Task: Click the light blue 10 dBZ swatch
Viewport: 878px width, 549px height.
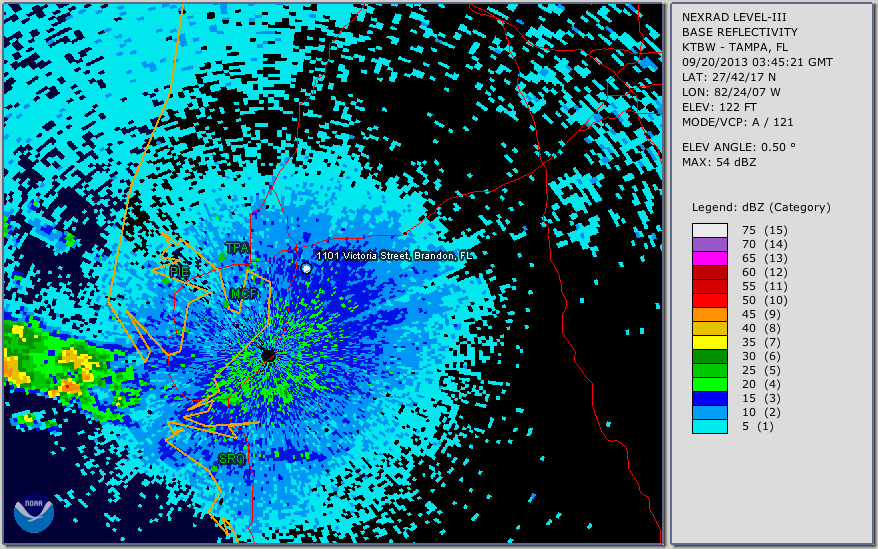Action: [x=709, y=412]
